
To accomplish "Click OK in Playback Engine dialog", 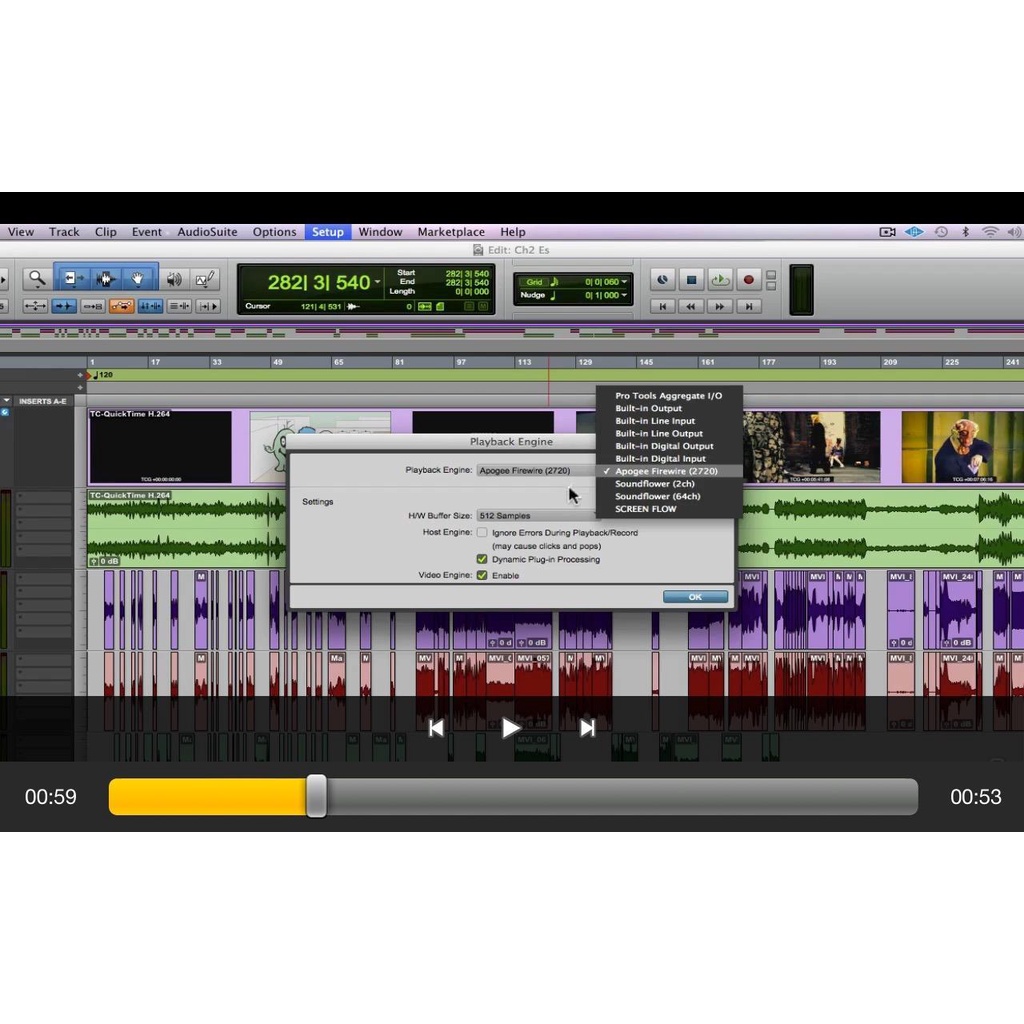I will tap(695, 597).
